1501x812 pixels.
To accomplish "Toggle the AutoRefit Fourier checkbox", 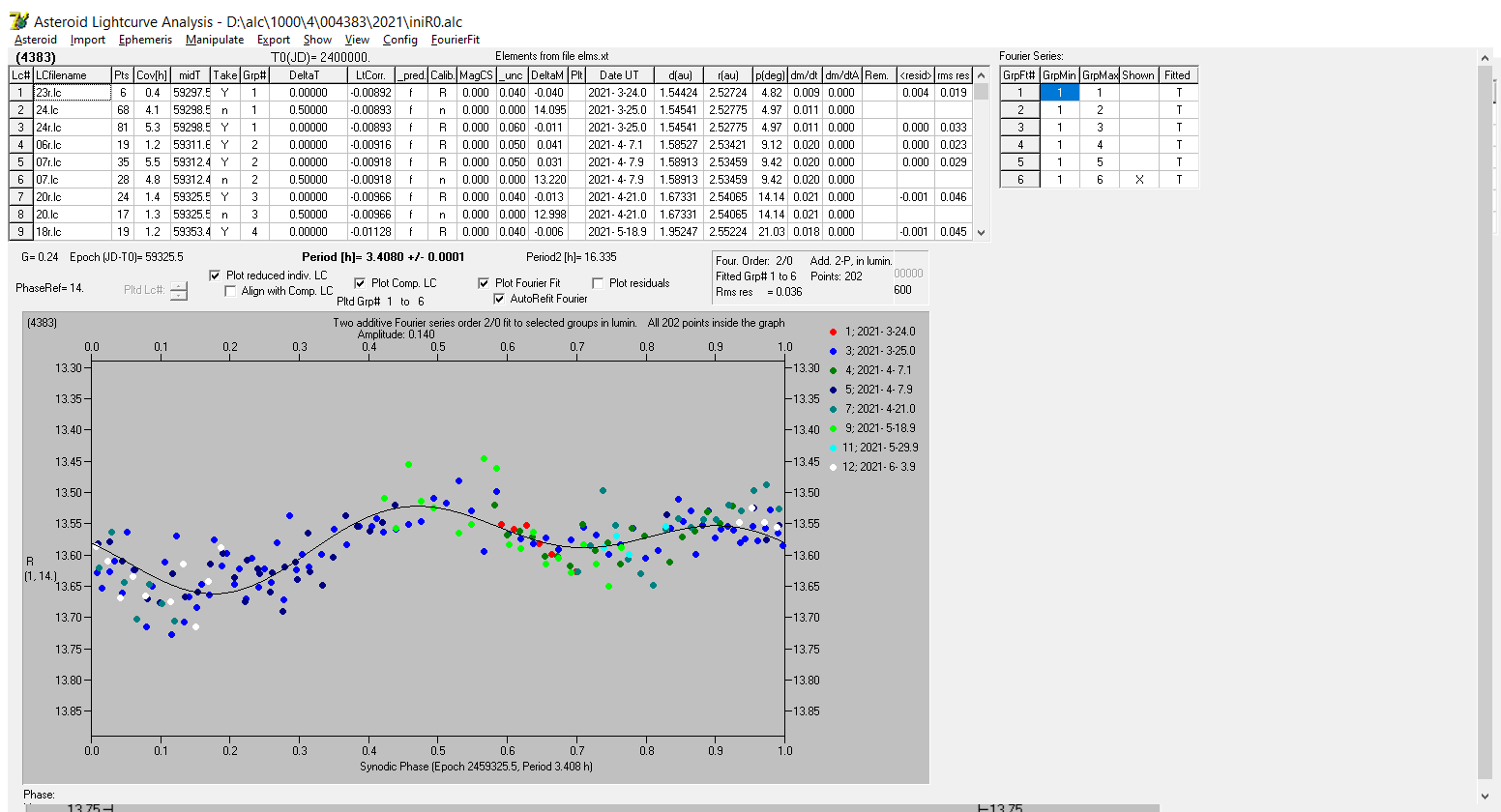I will click(499, 299).
